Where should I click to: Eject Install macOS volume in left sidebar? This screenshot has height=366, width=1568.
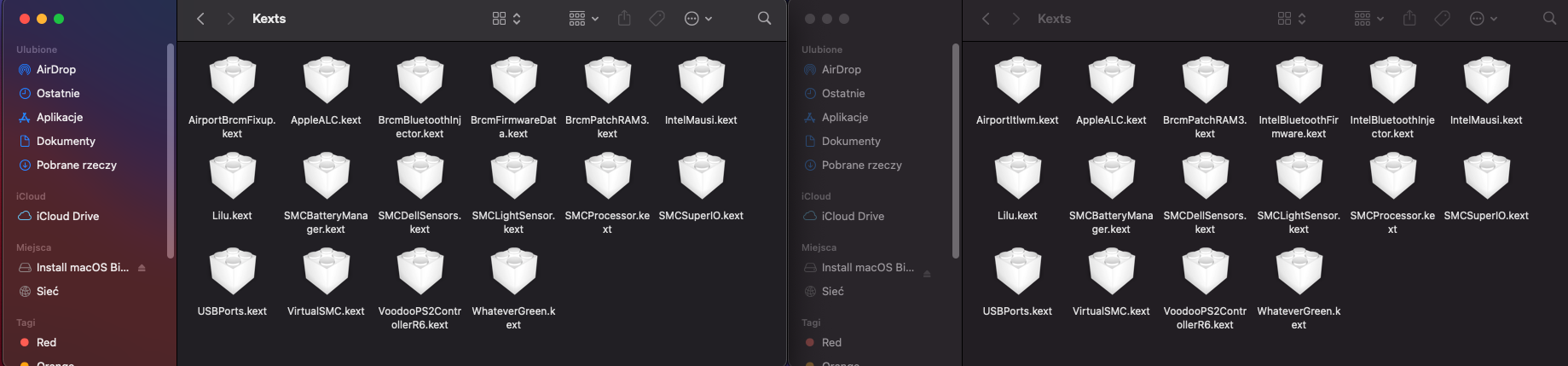click(x=142, y=268)
